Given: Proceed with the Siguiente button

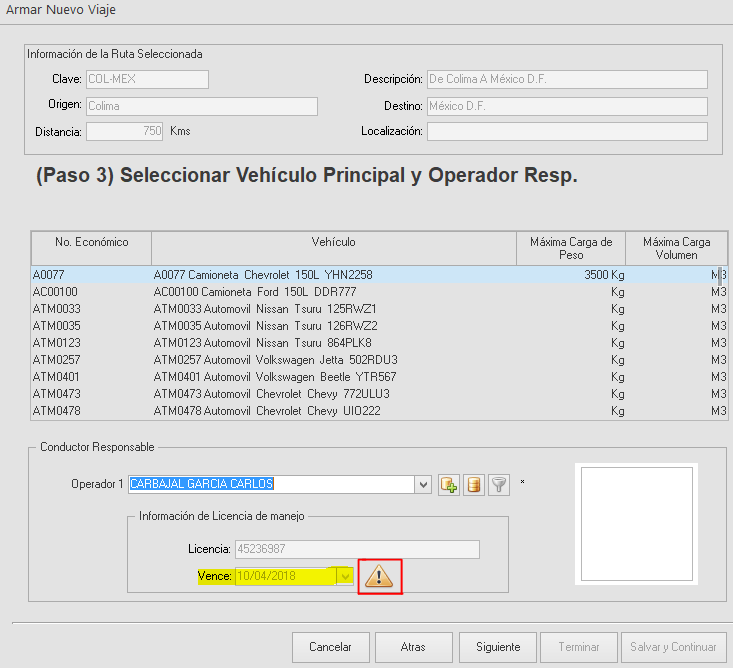Looking at the screenshot, I should click(498, 647).
